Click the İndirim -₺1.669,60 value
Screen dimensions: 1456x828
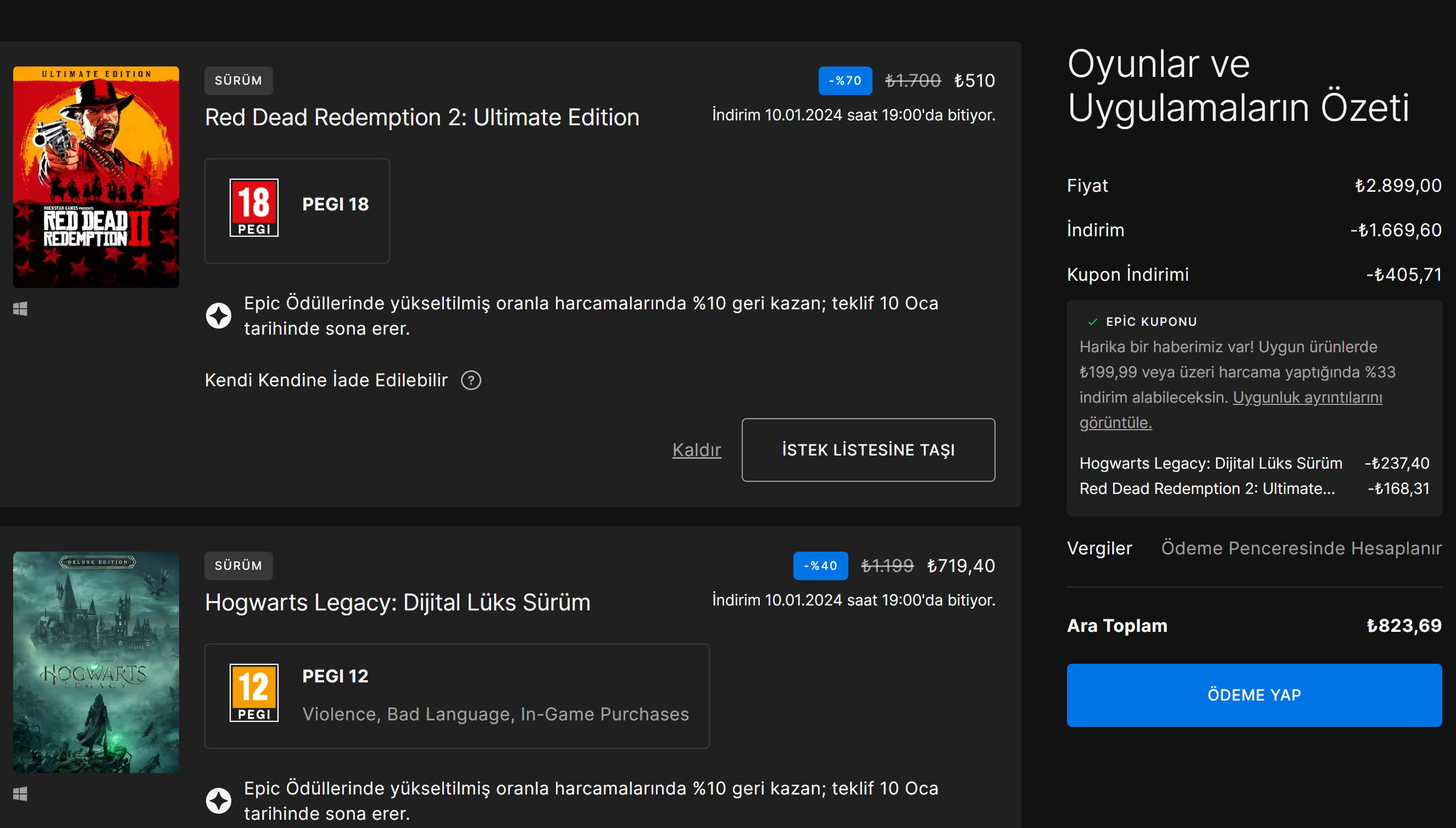pyautogui.click(x=1396, y=230)
